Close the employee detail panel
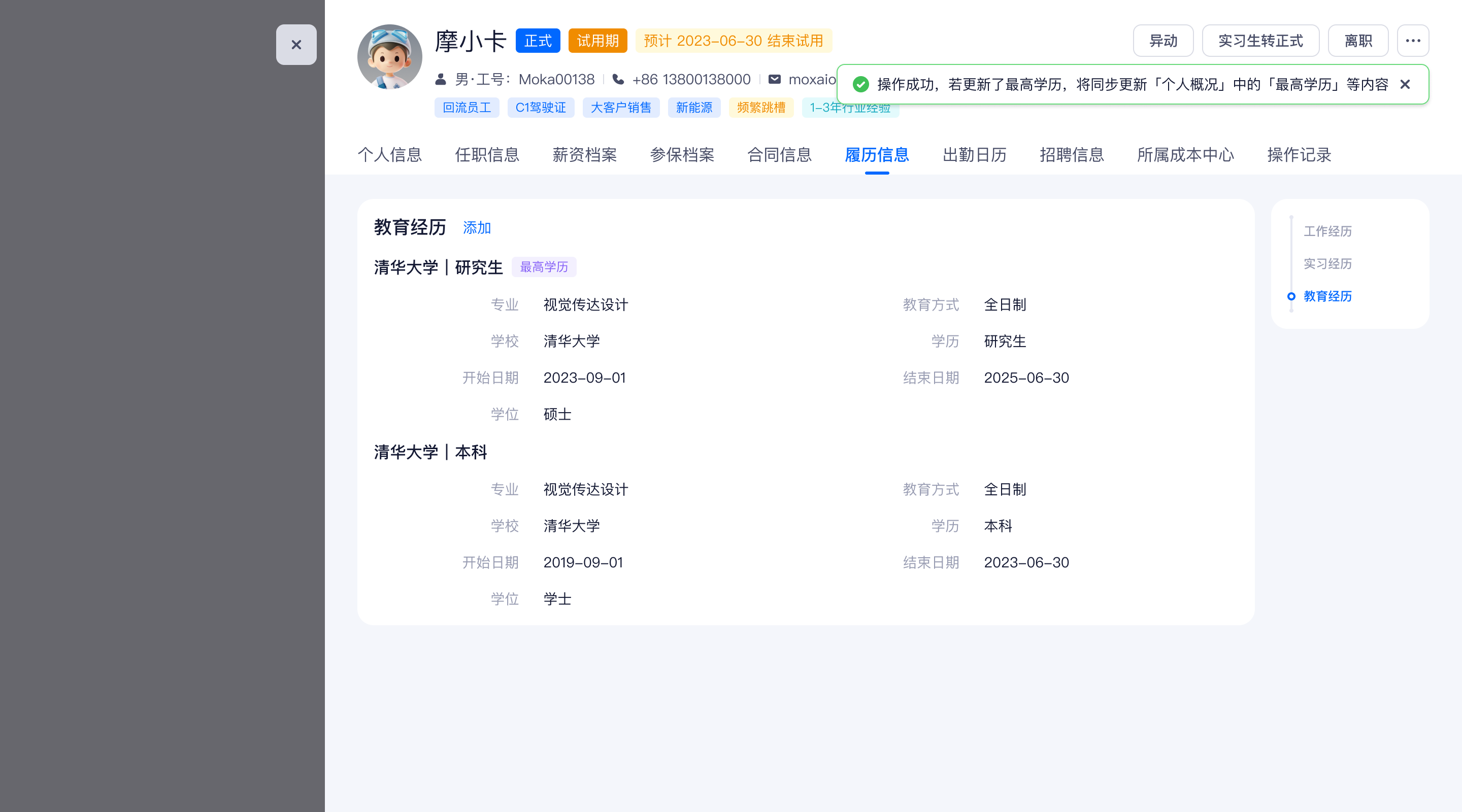 295,45
